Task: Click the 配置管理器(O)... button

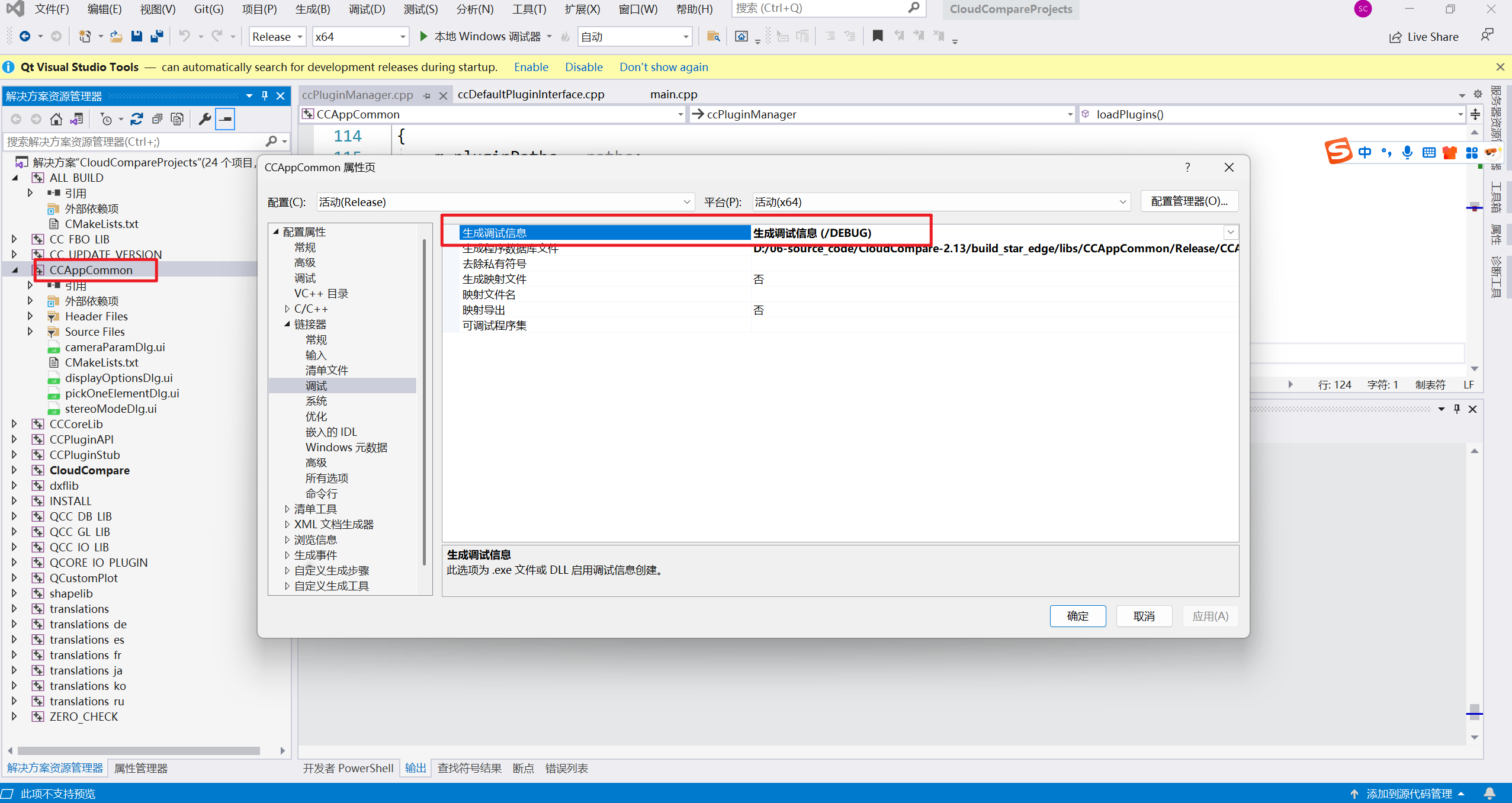Action: (1189, 201)
